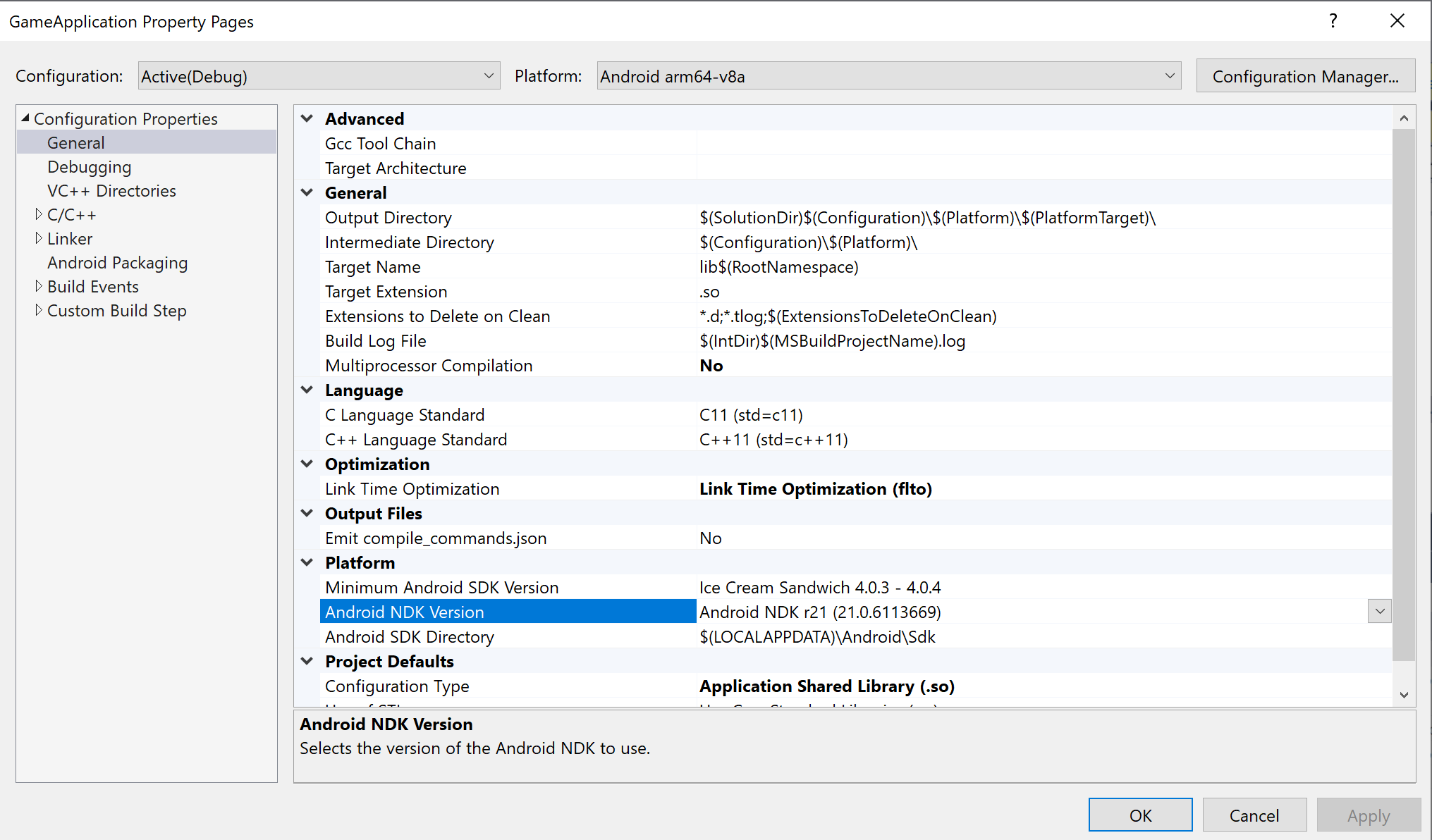Collapse Configuration Properties tree root
The height and width of the screenshot is (840, 1432).
click(x=25, y=118)
